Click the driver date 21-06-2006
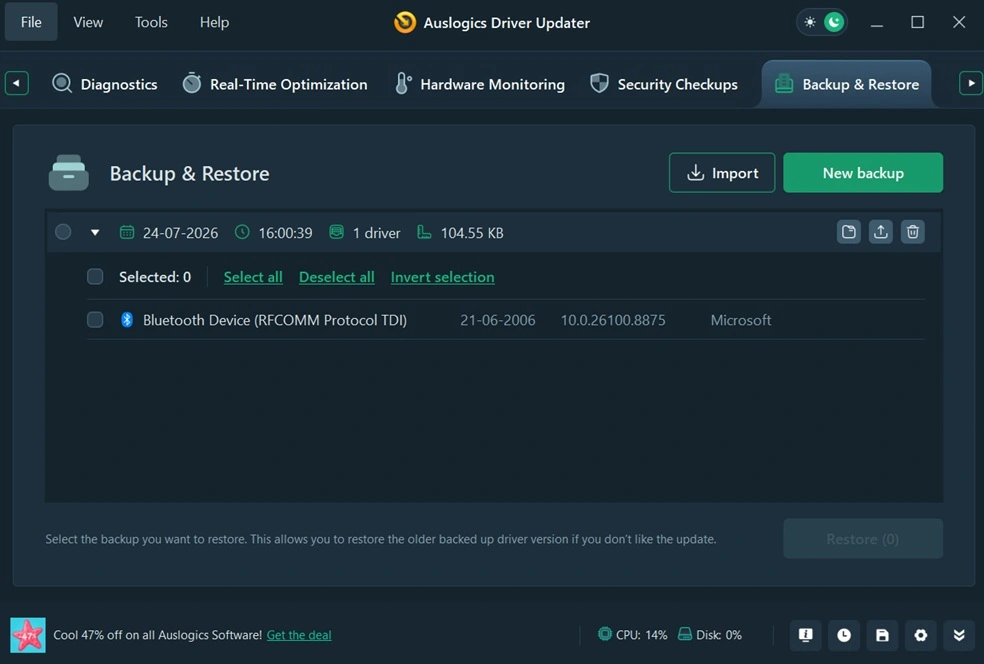 point(498,320)
